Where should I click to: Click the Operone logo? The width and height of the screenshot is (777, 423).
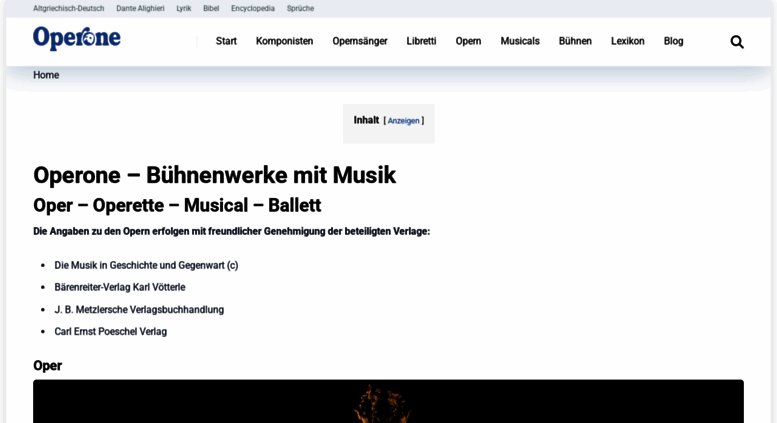pyautogui.click(x=77, y=38)
